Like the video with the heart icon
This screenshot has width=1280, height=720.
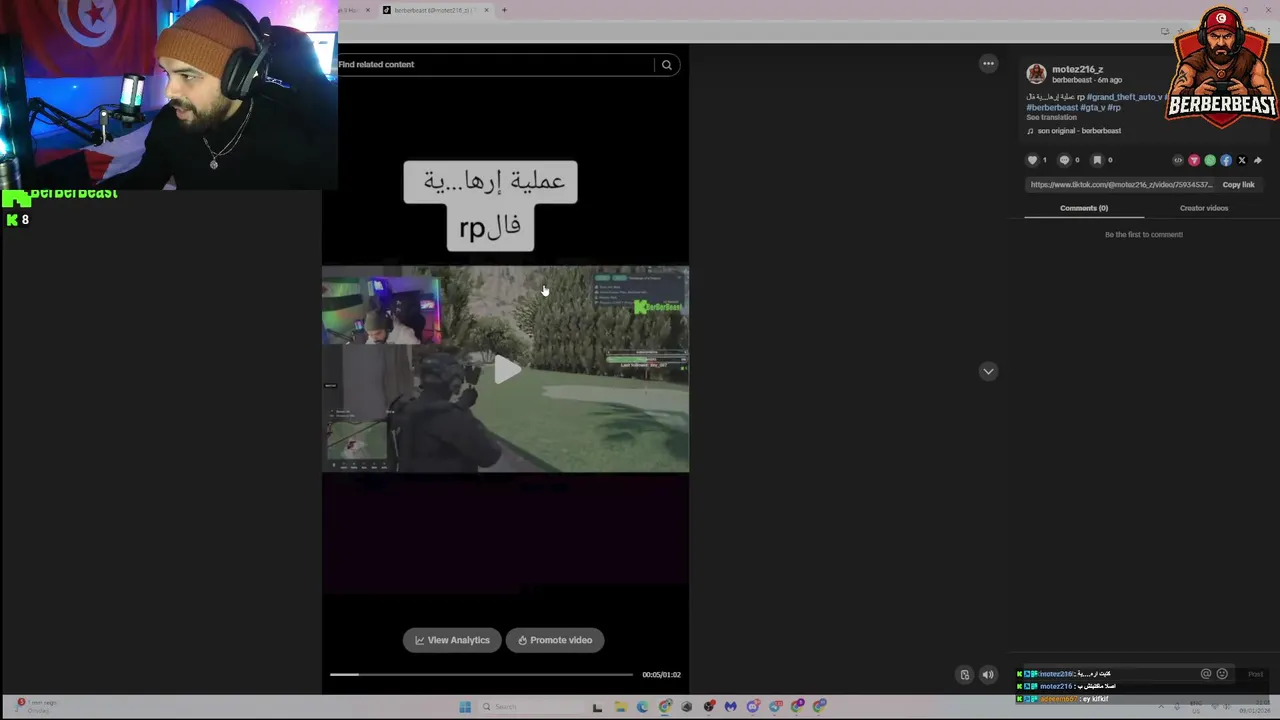(1033, 160)
